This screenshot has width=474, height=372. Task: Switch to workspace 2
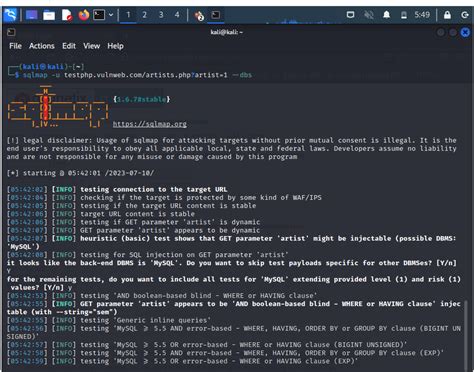click(144, 15)
